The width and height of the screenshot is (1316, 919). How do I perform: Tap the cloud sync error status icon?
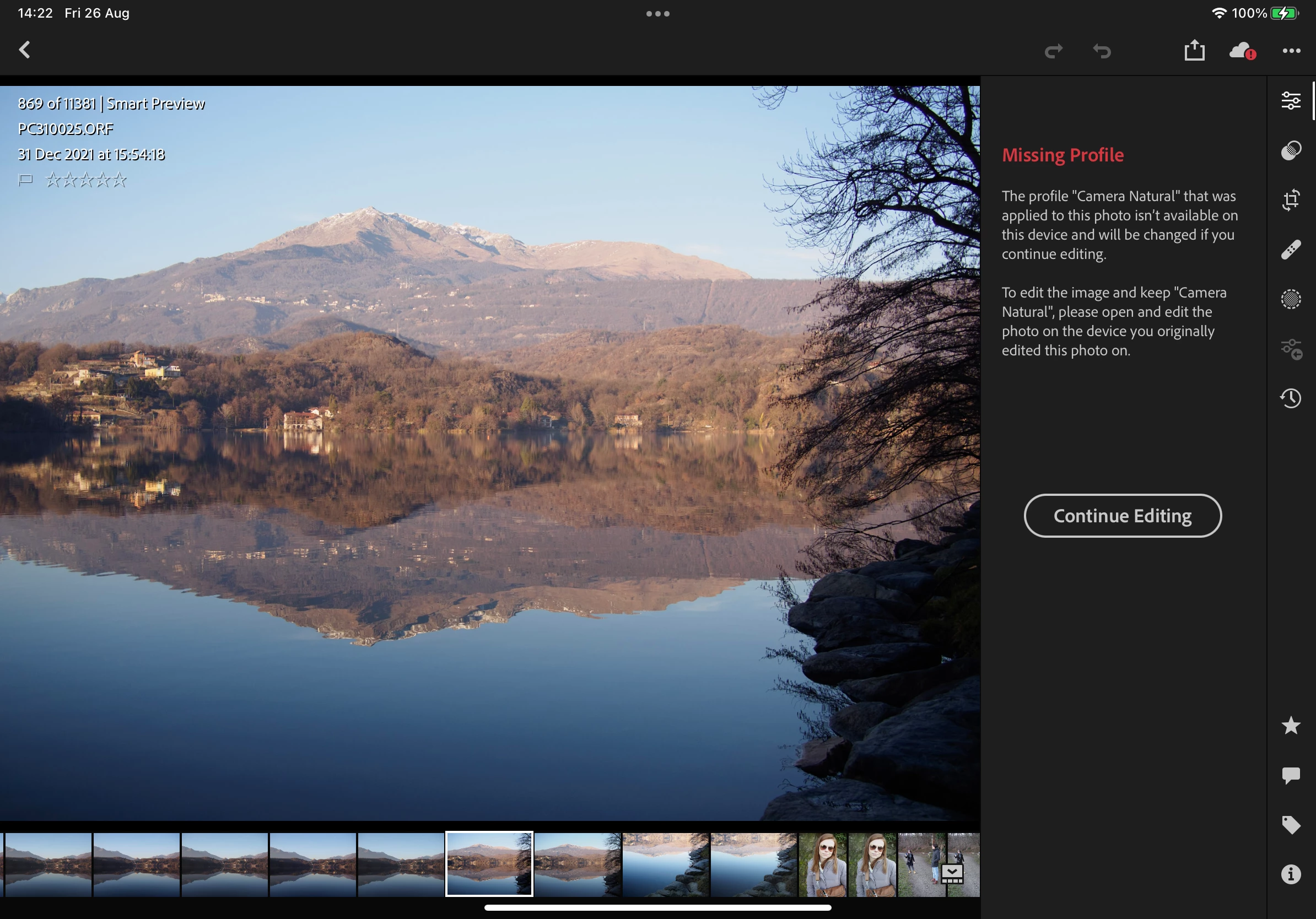click(x=1242, y=51)
